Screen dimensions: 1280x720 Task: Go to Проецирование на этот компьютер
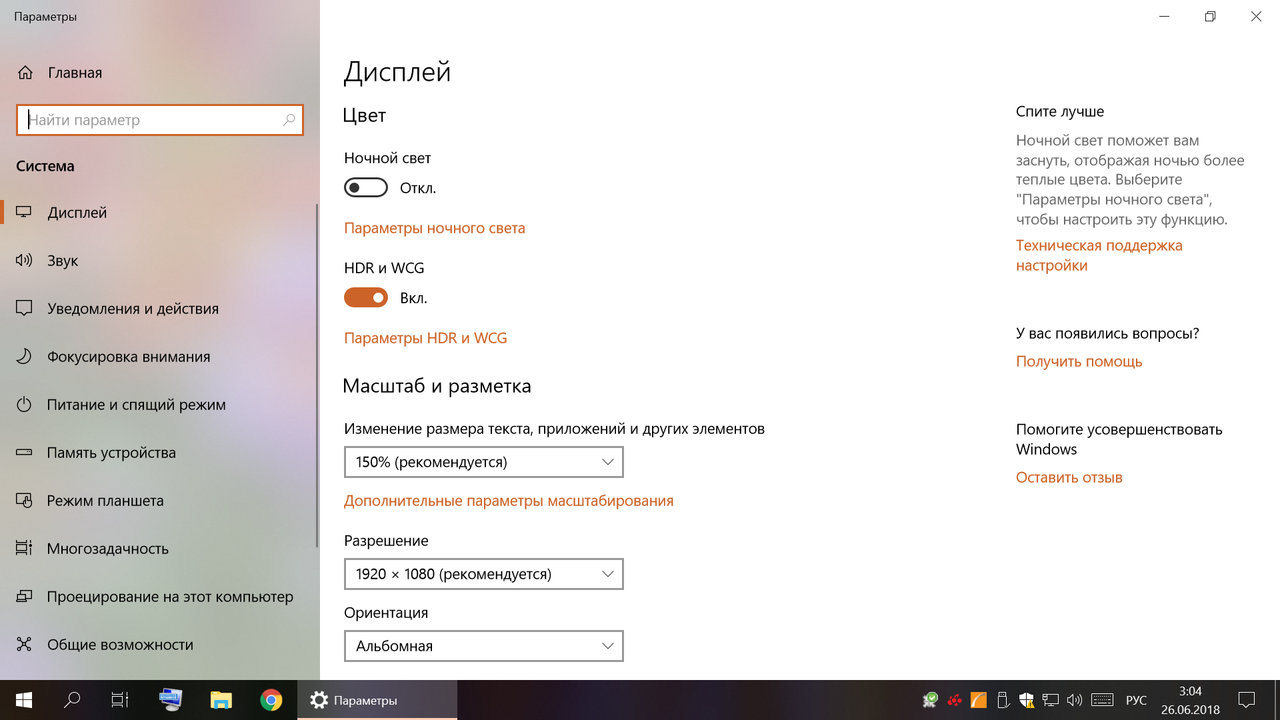pyautogui.click(x=170, y=597)
